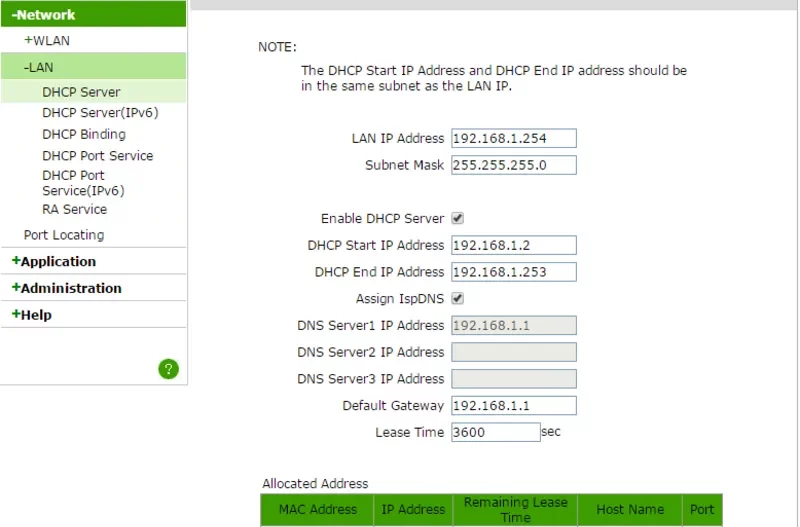Open the DHCP Binding page

(x=84, y=134)
